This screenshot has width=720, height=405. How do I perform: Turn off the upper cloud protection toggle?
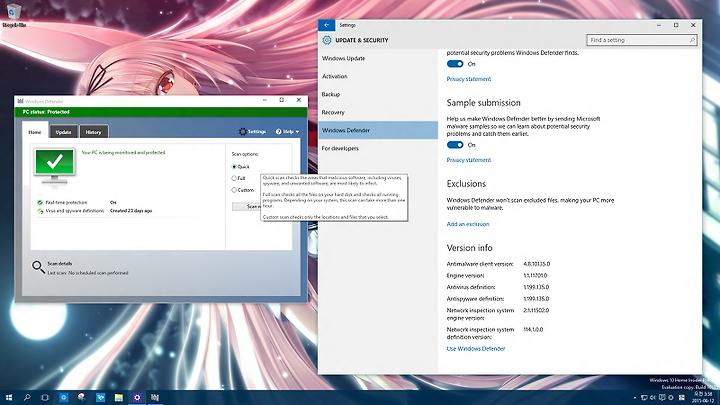(x=455, y=64)
